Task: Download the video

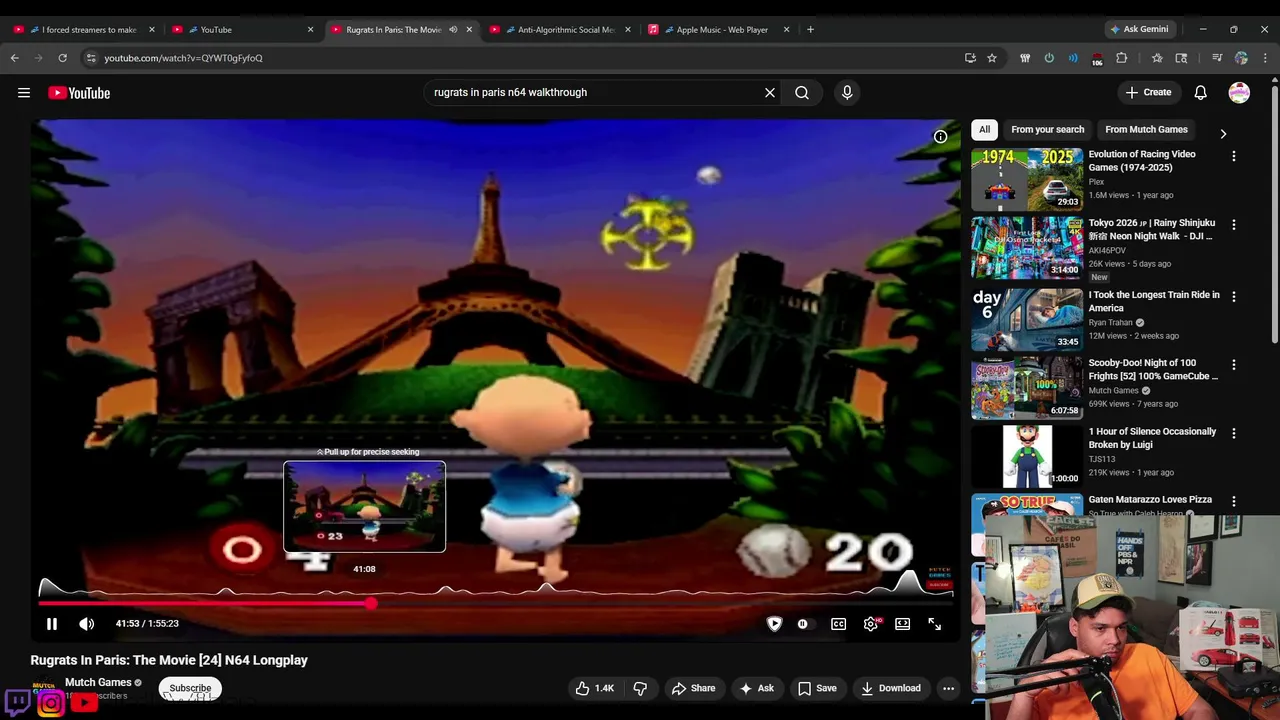Action: (890, 688)
